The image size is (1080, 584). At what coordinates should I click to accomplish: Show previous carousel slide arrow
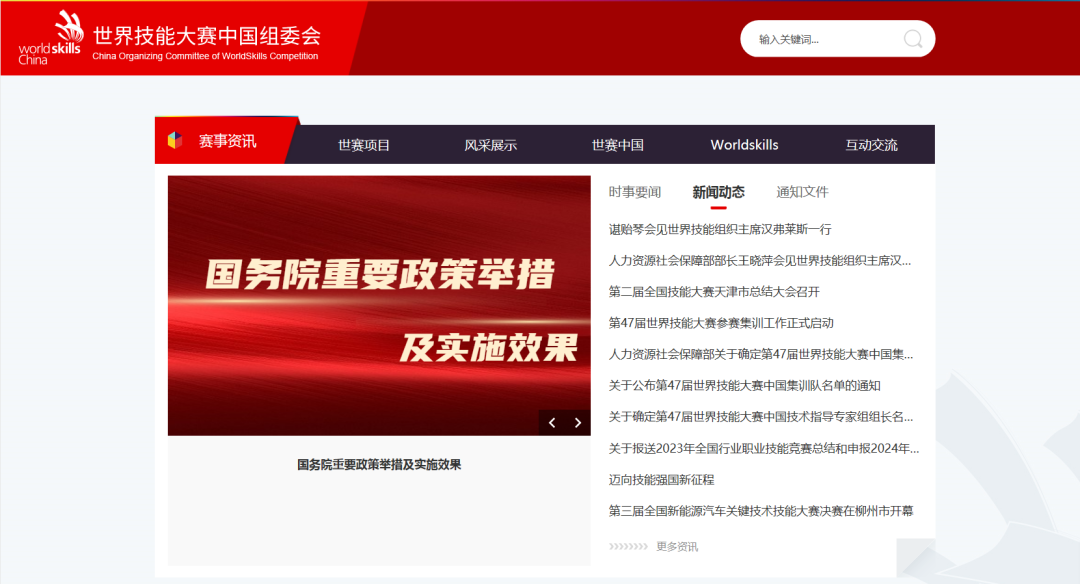point(552,423)
